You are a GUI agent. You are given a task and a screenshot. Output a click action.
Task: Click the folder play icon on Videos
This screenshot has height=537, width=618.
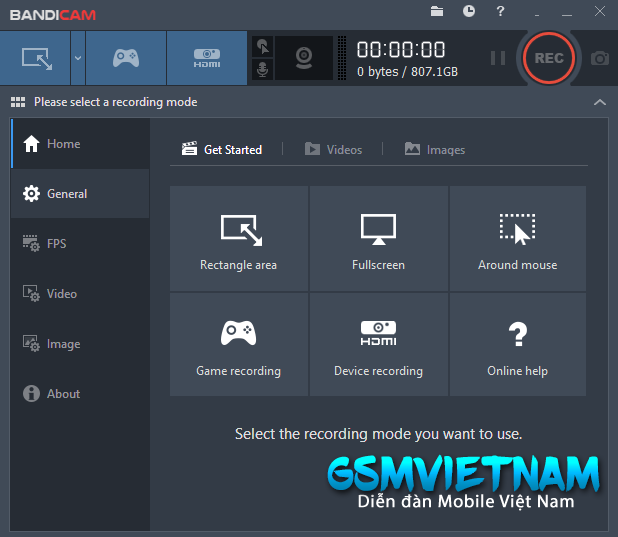point(313,149)
